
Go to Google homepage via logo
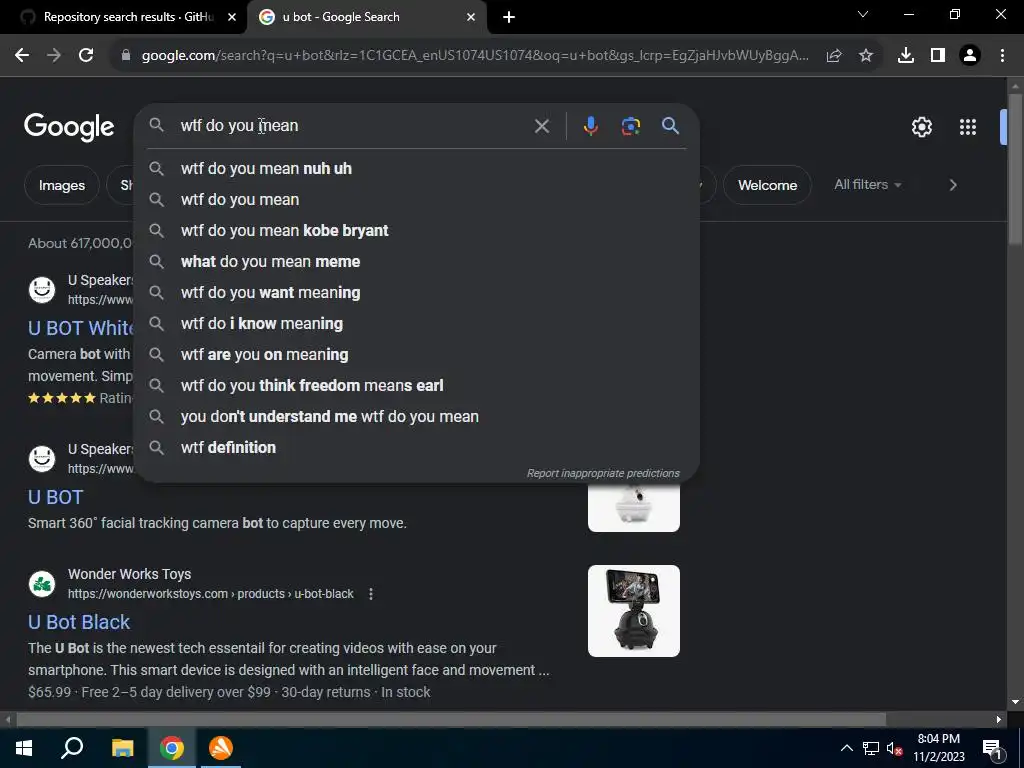pos(69,127)
